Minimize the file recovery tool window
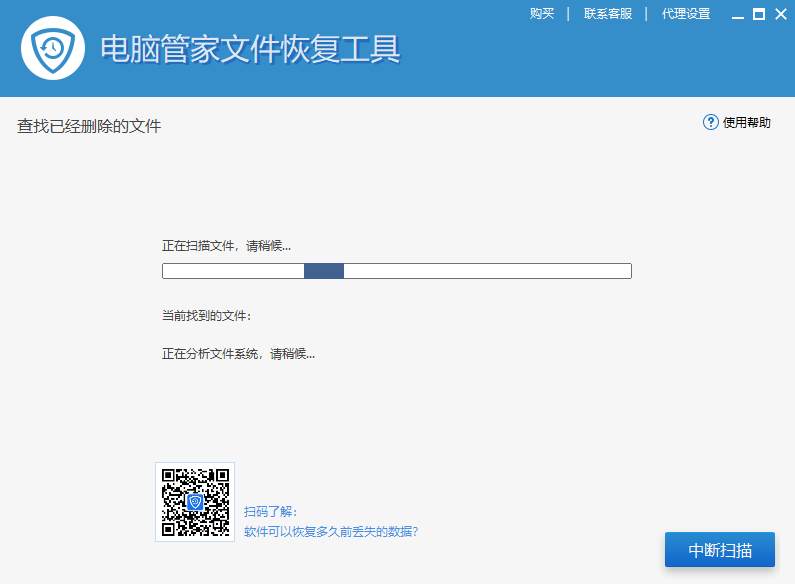The height and width of the screenshot is (584, 795). (x=737, y=14)
